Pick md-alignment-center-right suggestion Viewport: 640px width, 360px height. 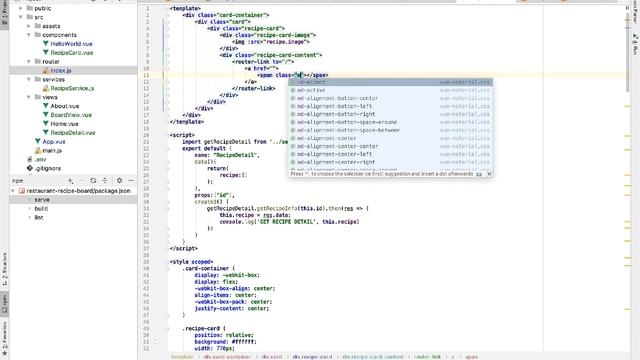pyautogui.click(x=390, y=162)
